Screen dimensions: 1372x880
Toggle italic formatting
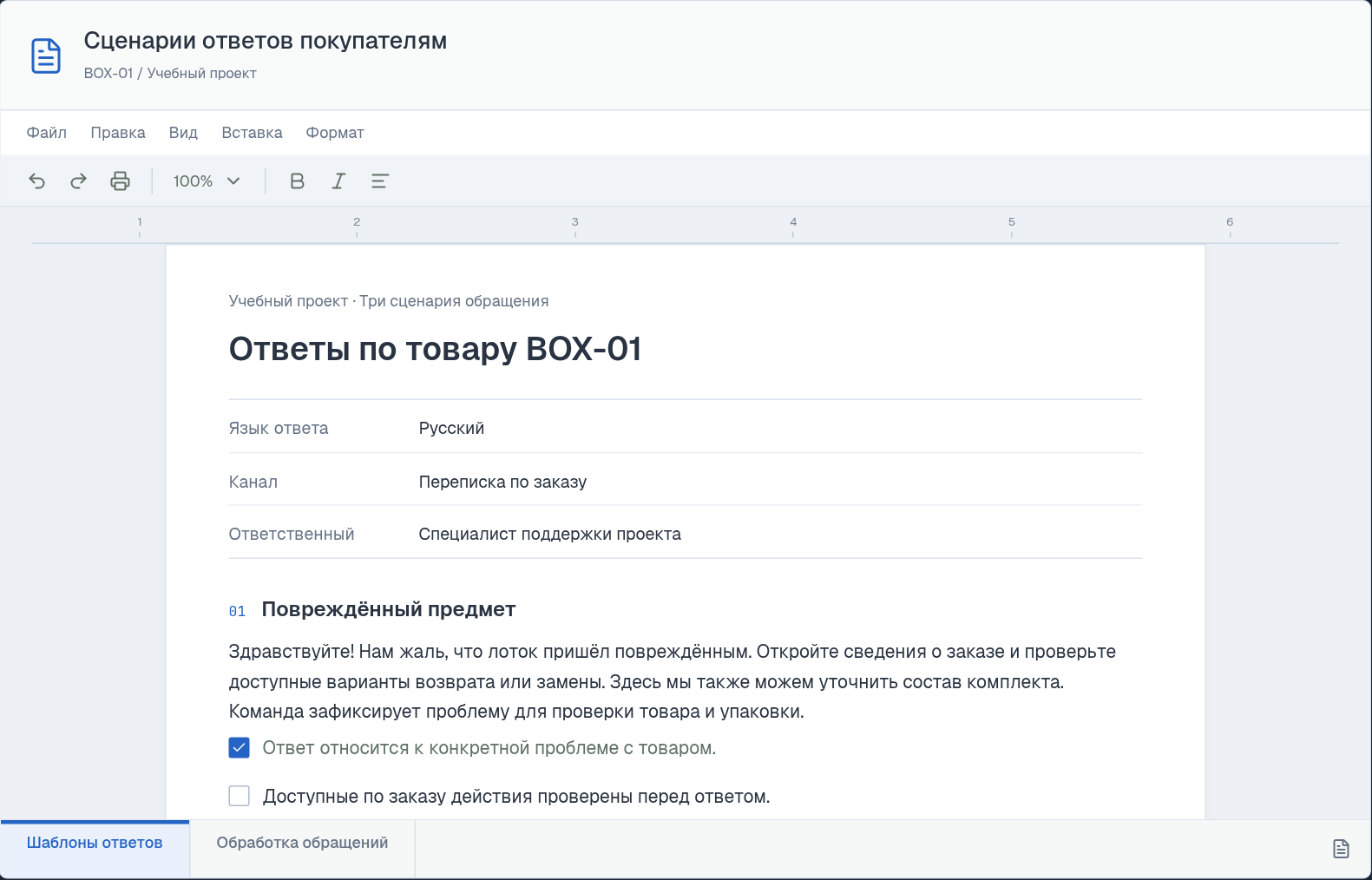[338, 181]
